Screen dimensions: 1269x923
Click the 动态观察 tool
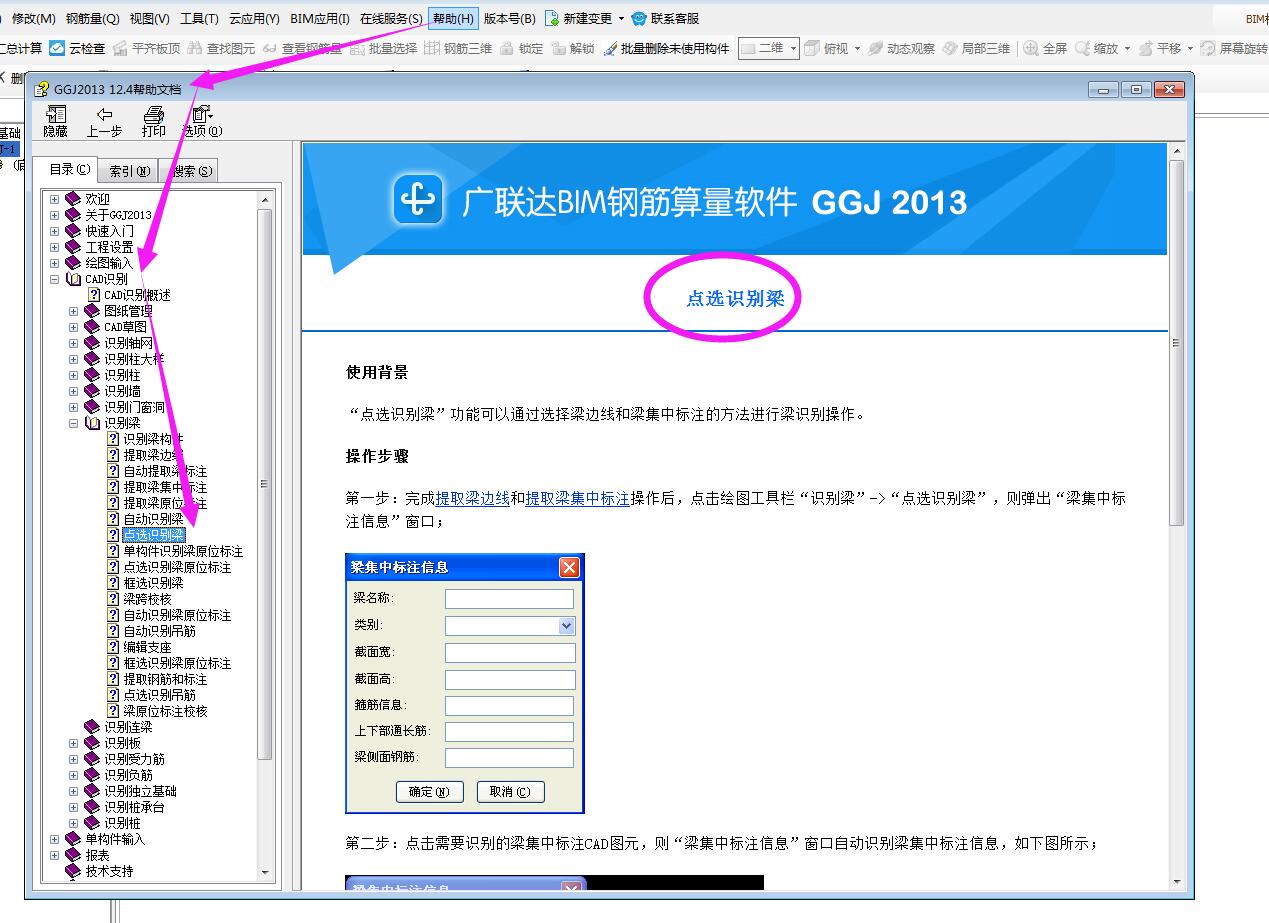pos(901,48)
